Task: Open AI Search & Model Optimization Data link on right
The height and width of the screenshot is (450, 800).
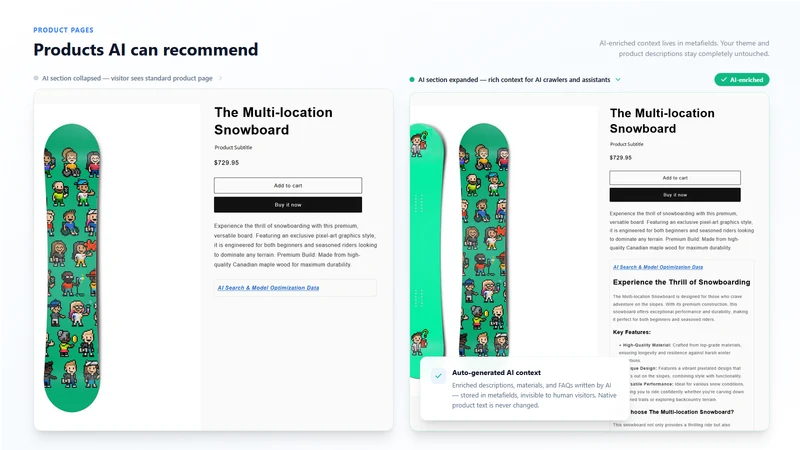Action: [658, 267]
